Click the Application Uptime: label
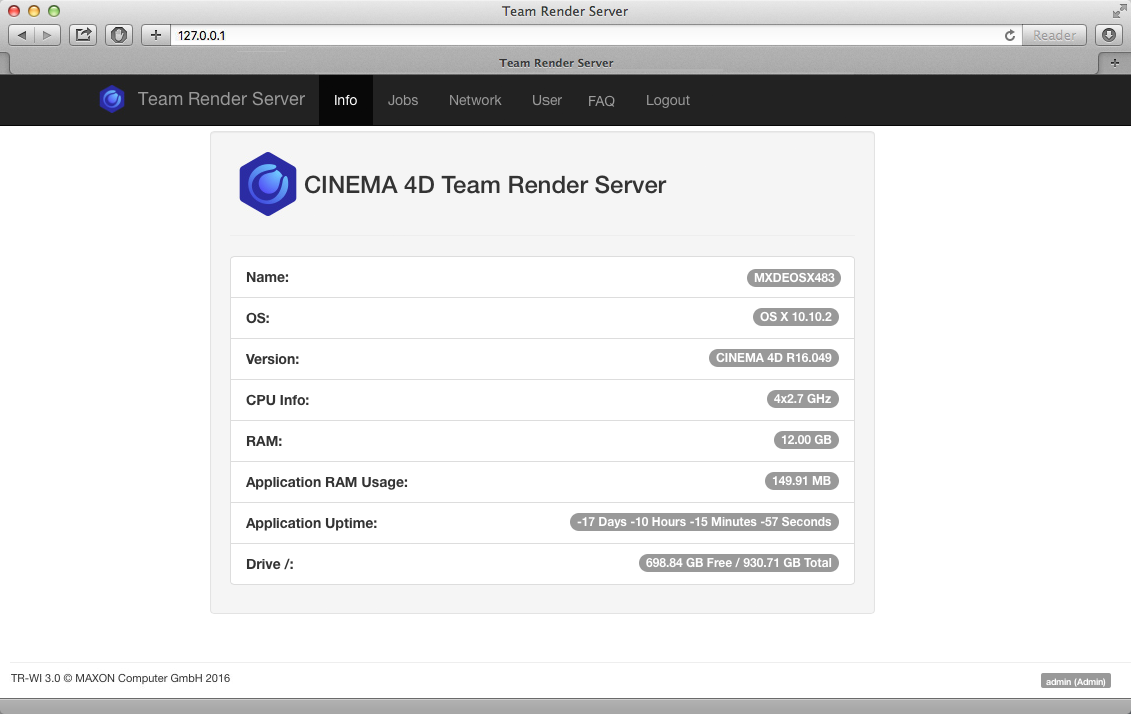1131x714 pixels. pos(312,524)
